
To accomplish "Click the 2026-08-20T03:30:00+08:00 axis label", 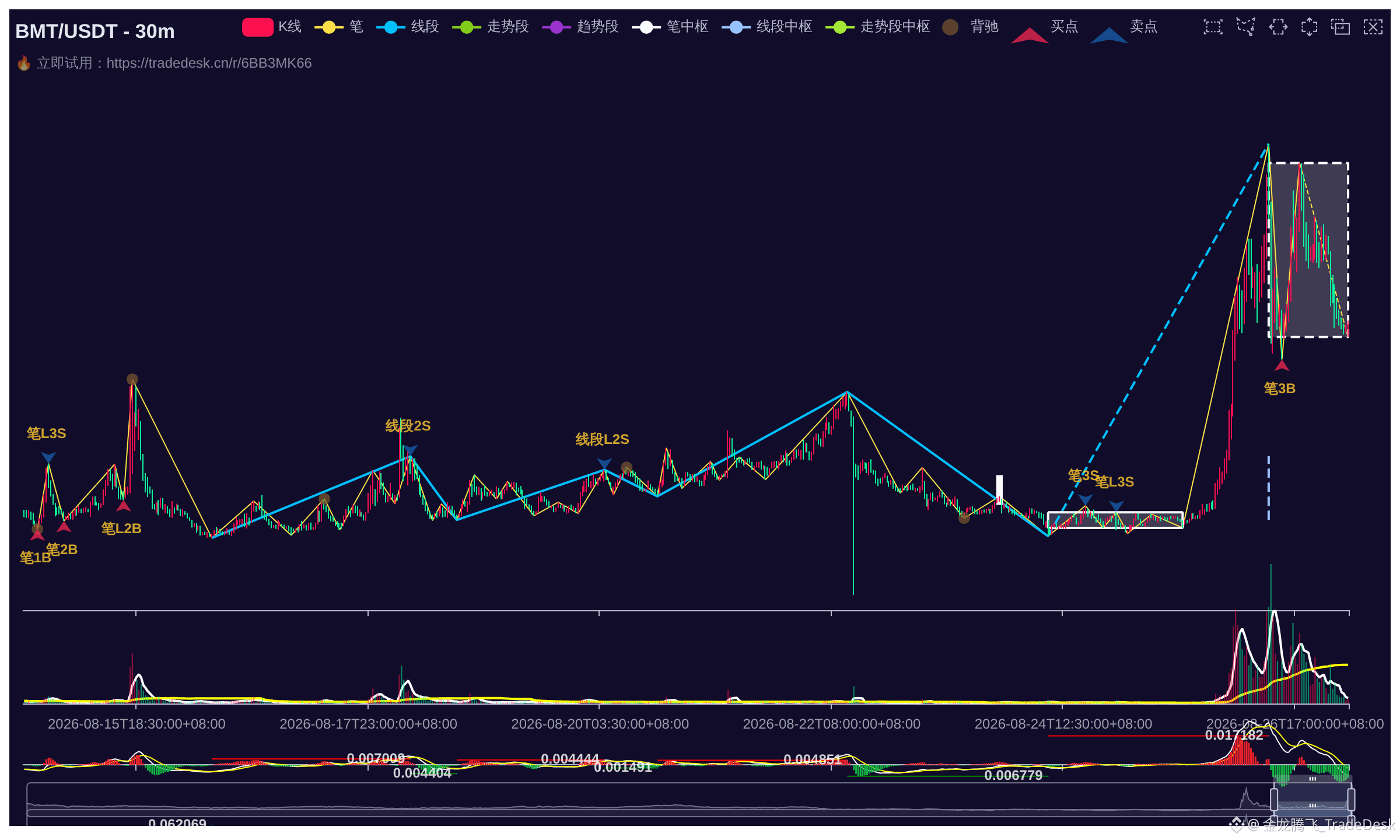I will pos(600,724).
